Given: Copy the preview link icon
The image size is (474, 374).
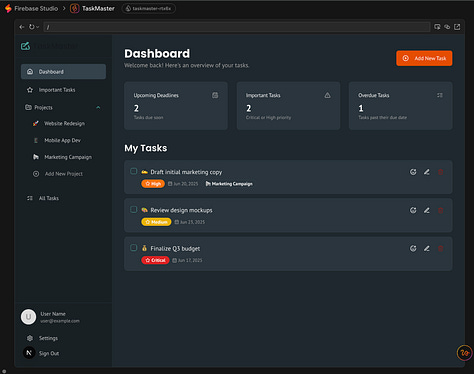Looking at the screenshot, I should (447, 27).
